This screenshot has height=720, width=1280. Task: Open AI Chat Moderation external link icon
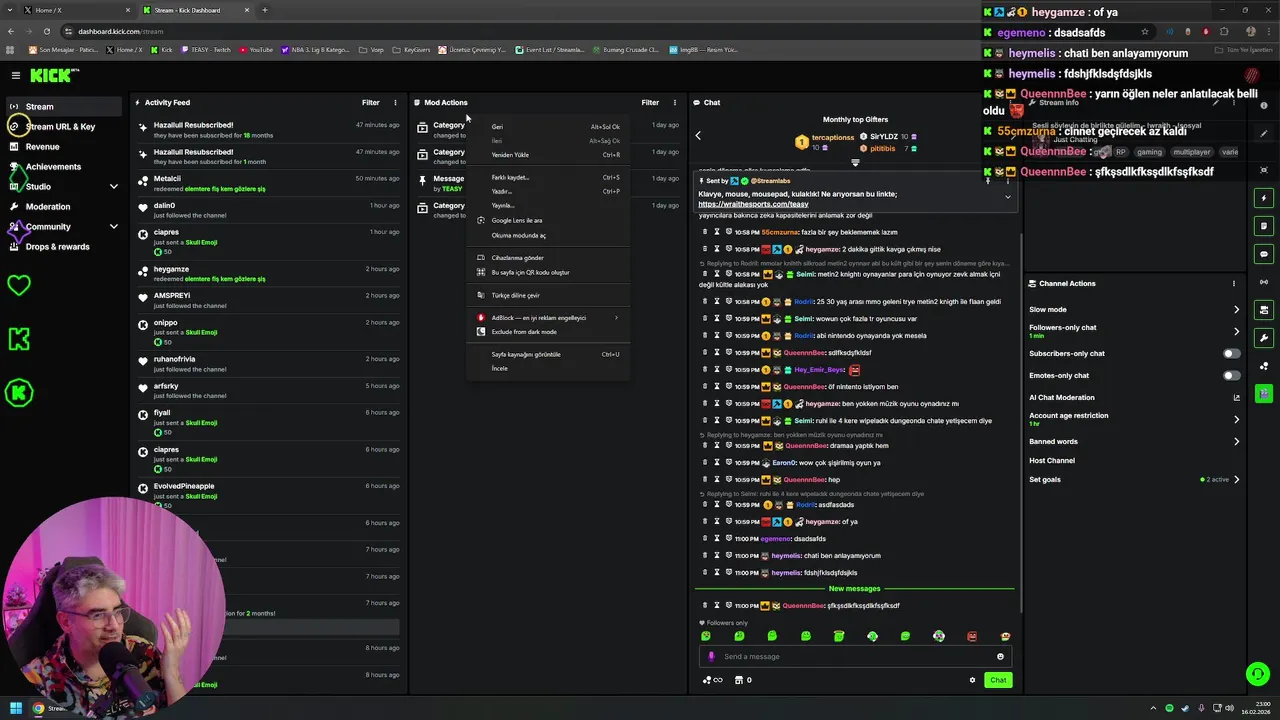tap(1237, 397)
